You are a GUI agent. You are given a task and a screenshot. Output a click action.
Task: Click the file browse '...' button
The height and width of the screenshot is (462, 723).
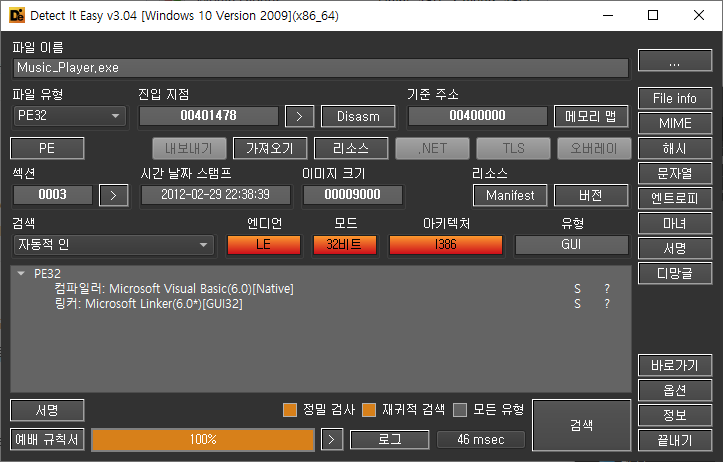click(x=675, y=60)
